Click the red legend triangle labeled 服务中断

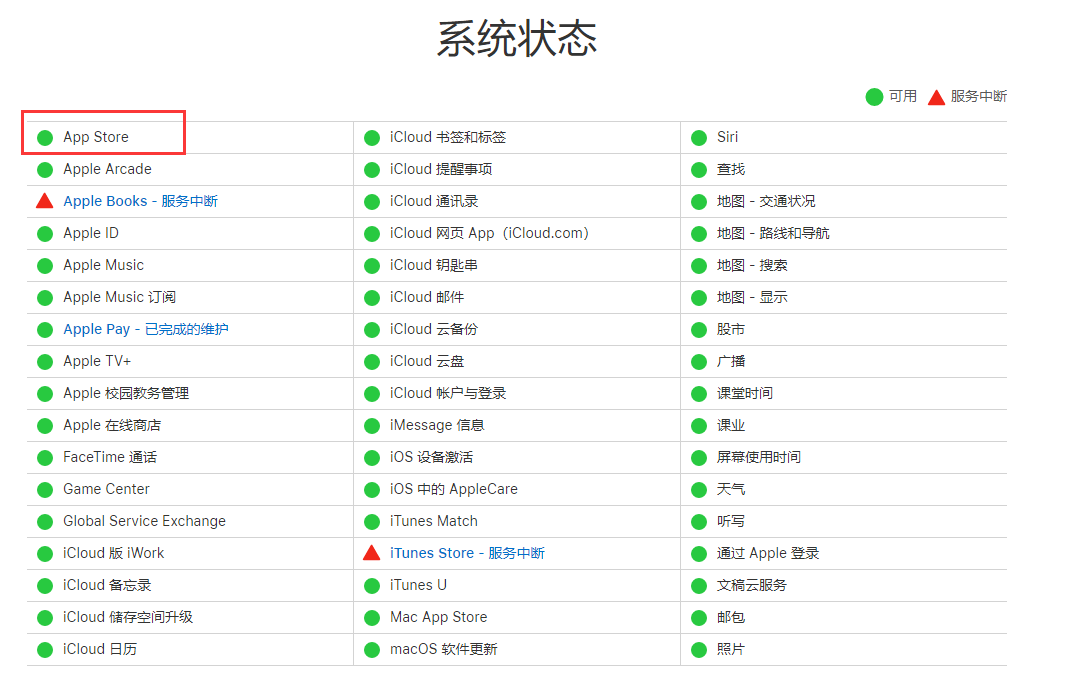[x=936, y=97]
